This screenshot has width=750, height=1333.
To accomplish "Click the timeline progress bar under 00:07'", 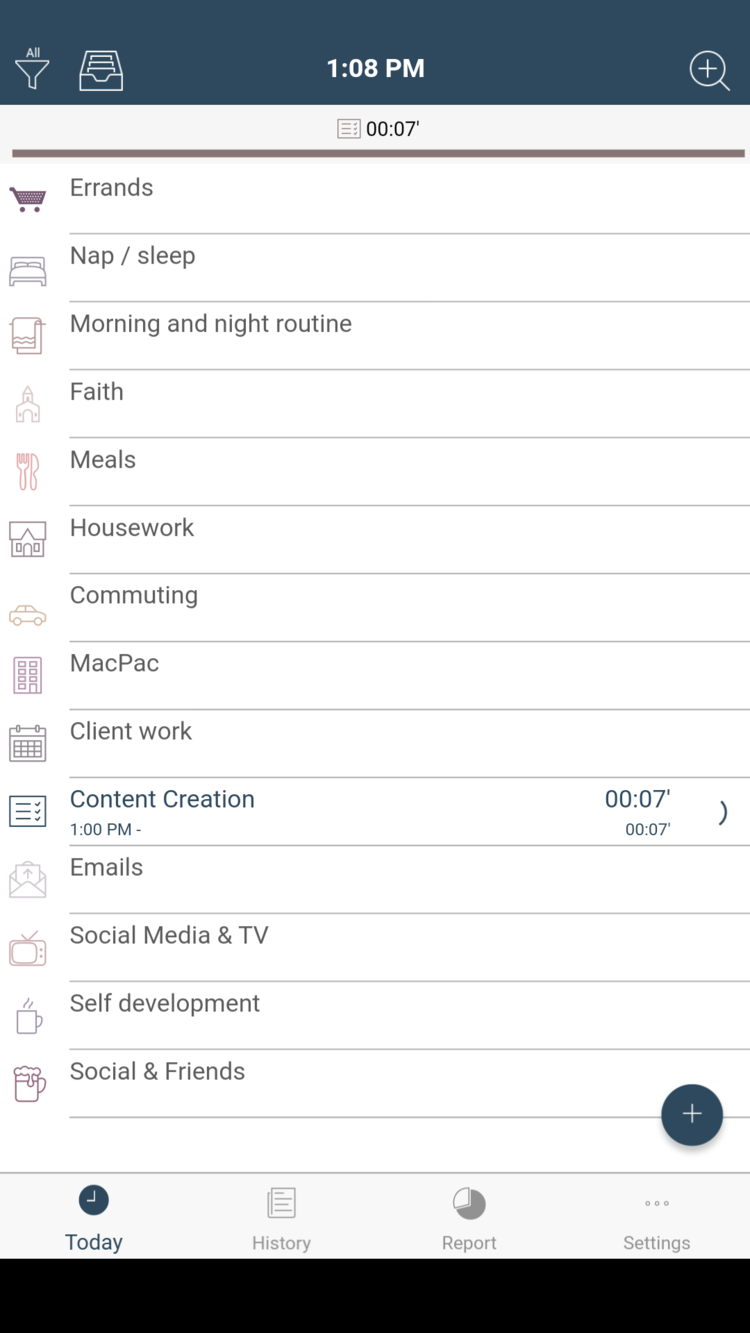I will click(378, 154).
